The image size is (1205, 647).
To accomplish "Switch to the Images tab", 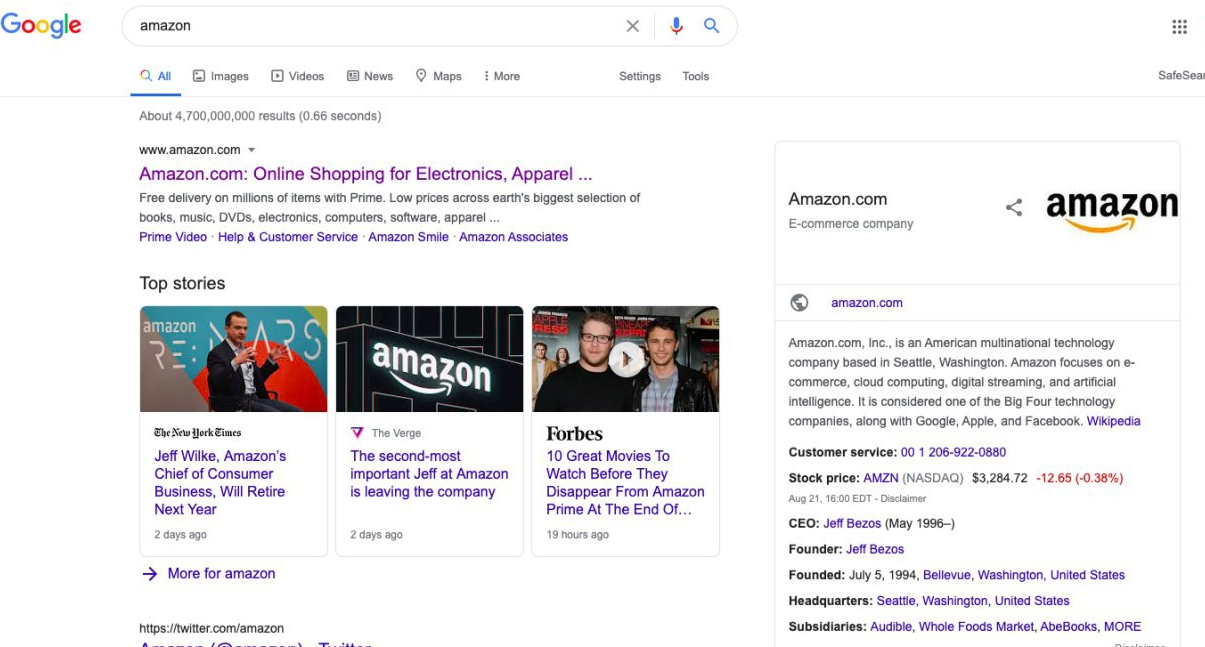I will pos(221,76).
